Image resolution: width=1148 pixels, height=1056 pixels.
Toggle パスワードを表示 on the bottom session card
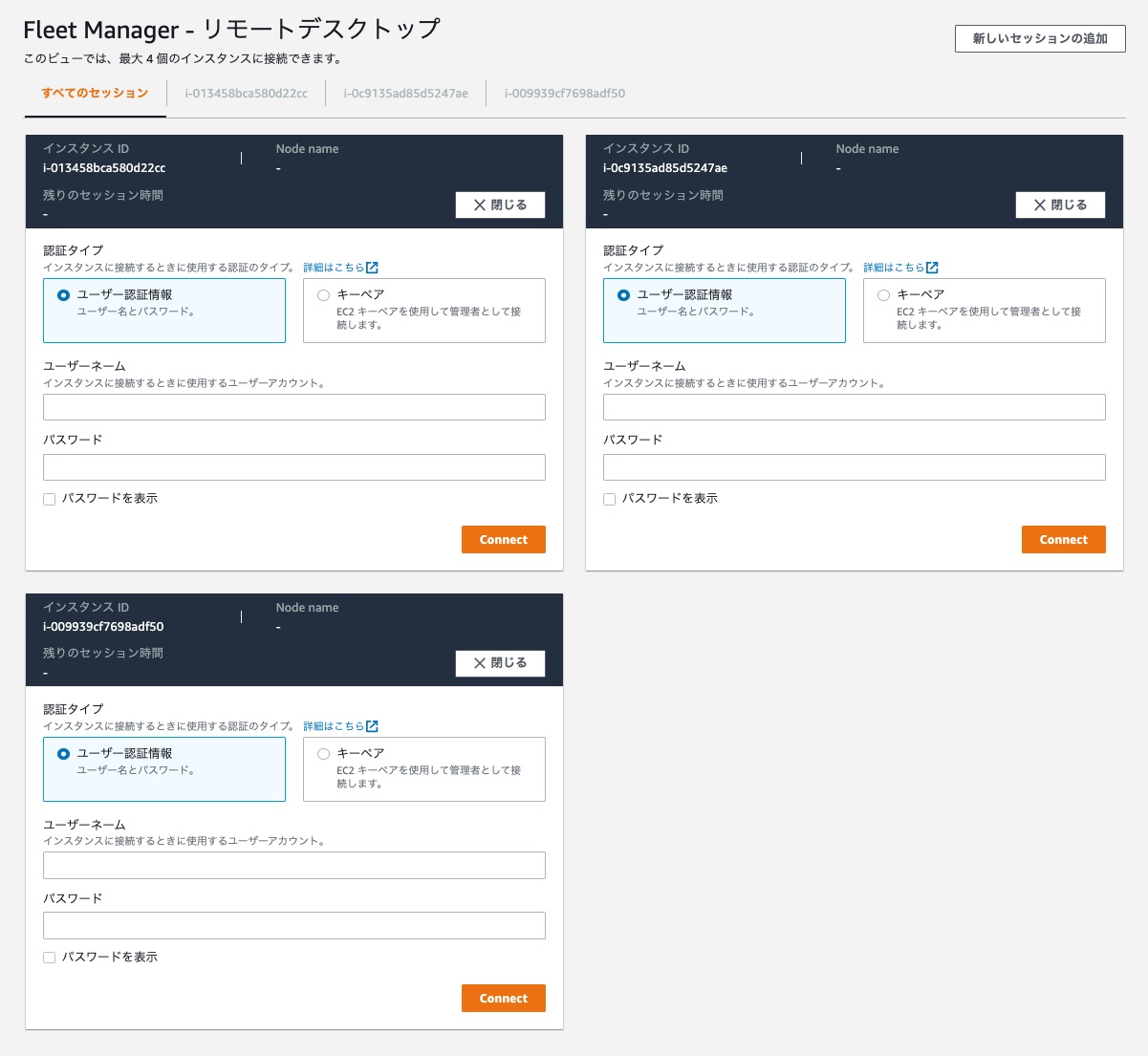pos(49,957)
